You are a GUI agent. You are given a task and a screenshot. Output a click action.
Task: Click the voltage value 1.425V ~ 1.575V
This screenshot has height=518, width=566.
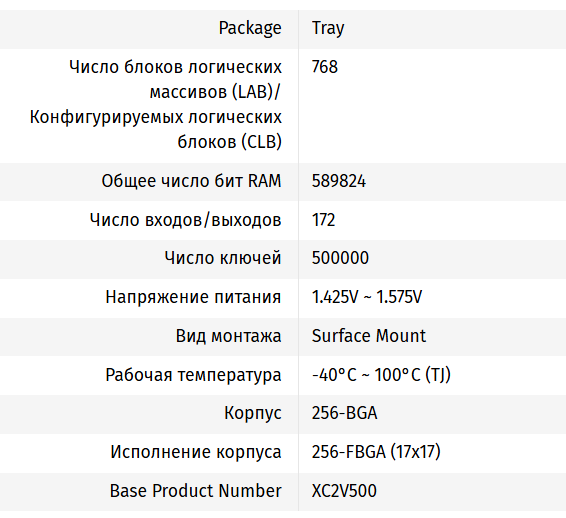[x=367, y=297]
